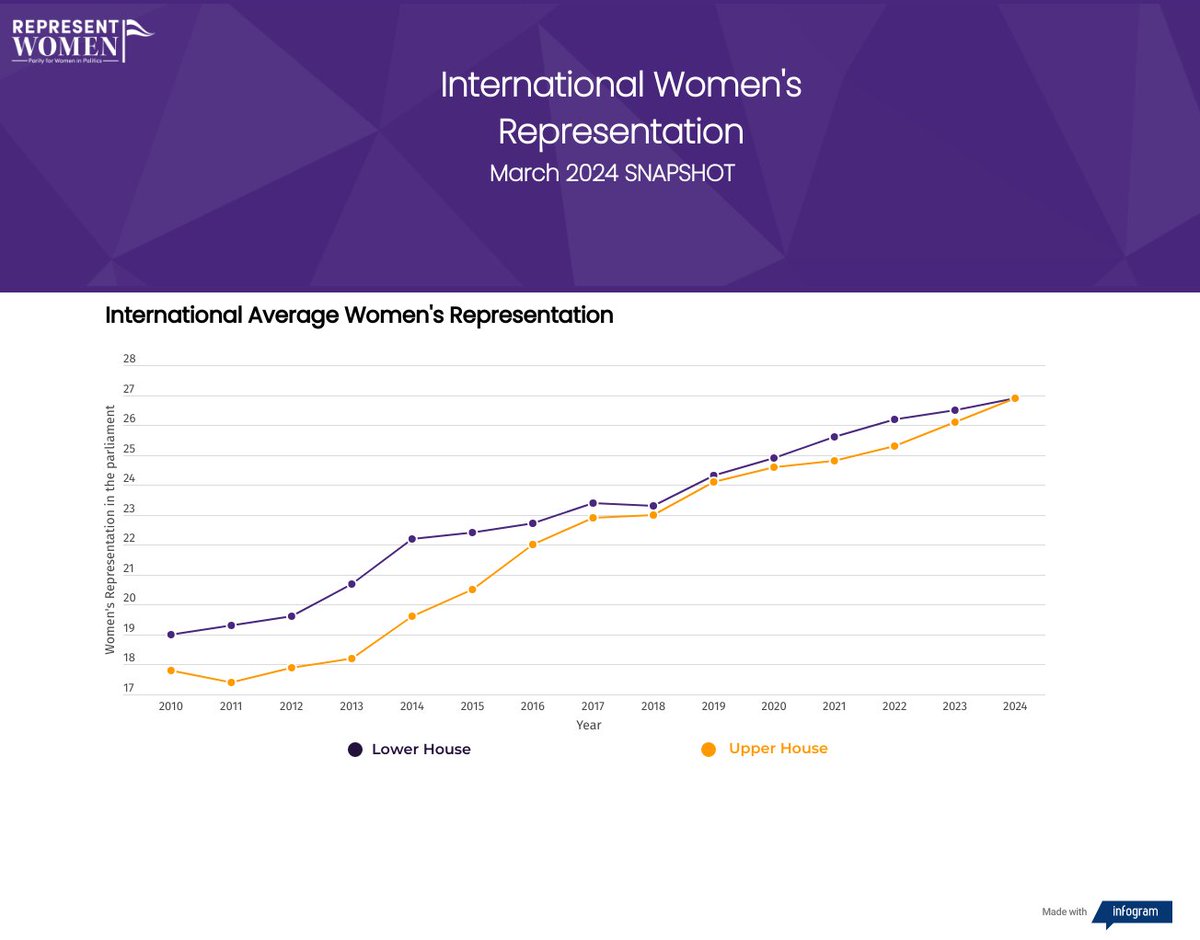Image resolution: width=1200 pixels, height=940 pixels.
Task: Select the Lower House 2011 data point
Action: click(x=231, y=625)
